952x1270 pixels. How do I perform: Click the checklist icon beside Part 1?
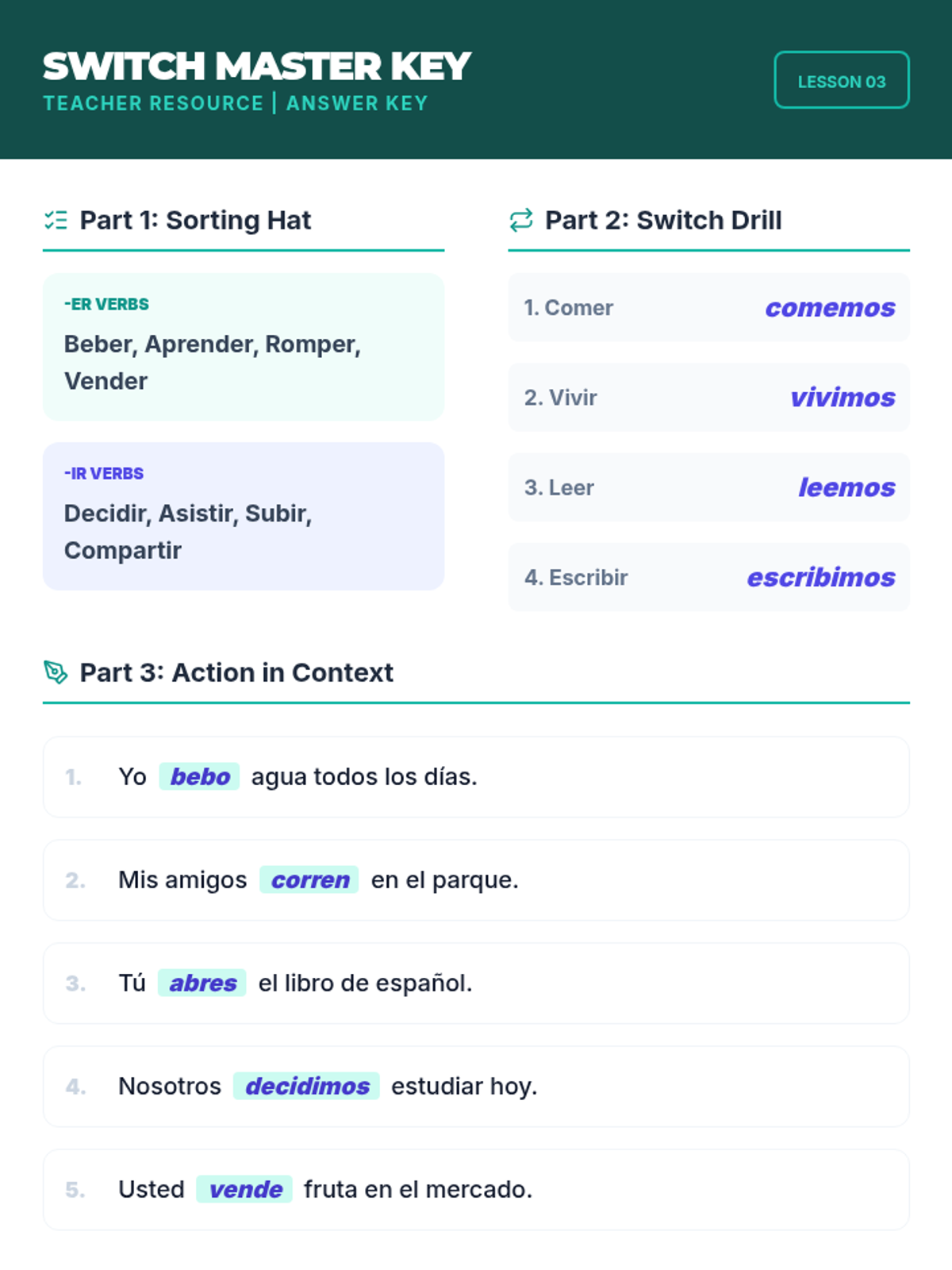click(56, 220)
